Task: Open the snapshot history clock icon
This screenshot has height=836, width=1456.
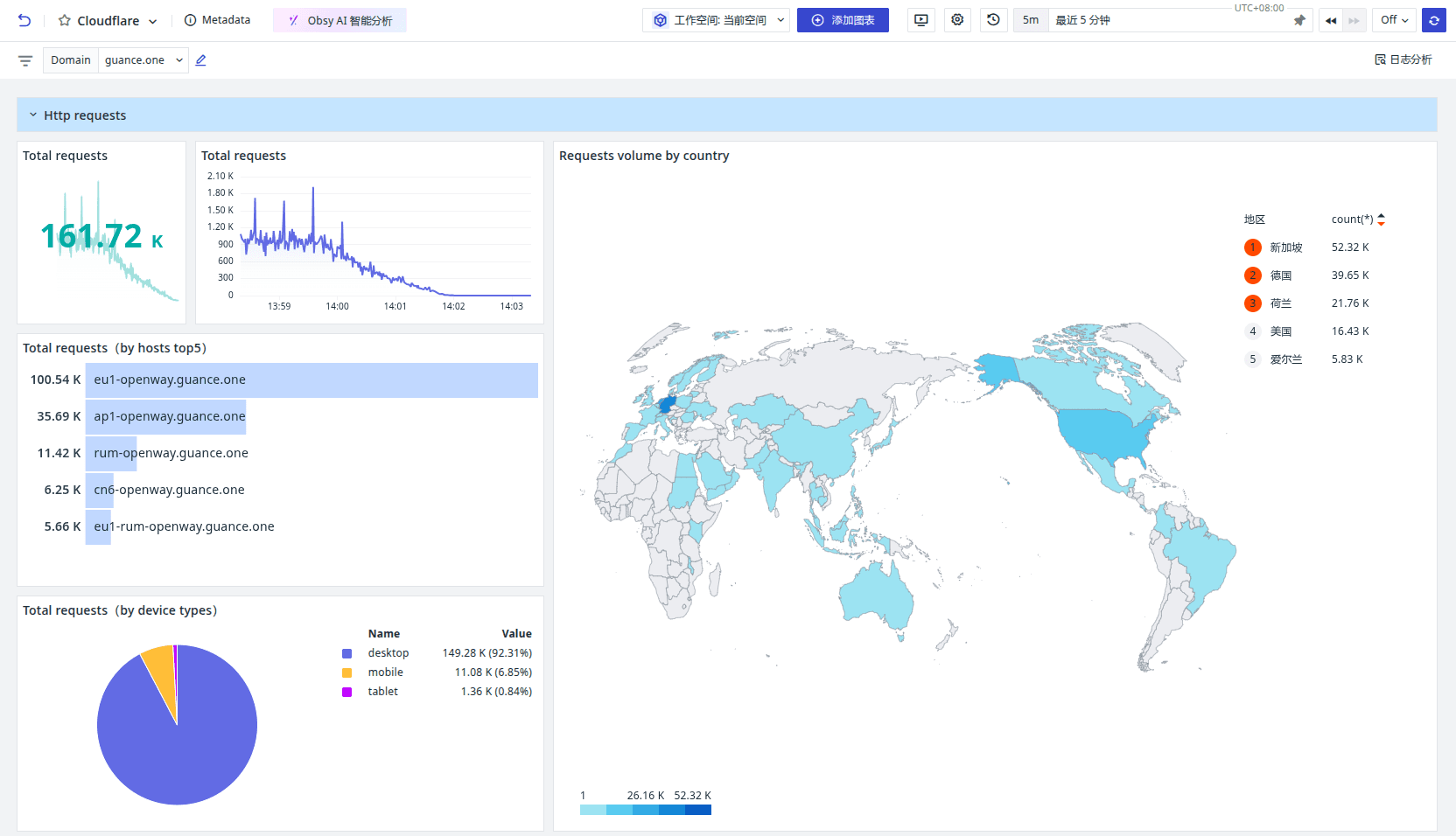Action: pyautogui.click(x=993, y=19)
